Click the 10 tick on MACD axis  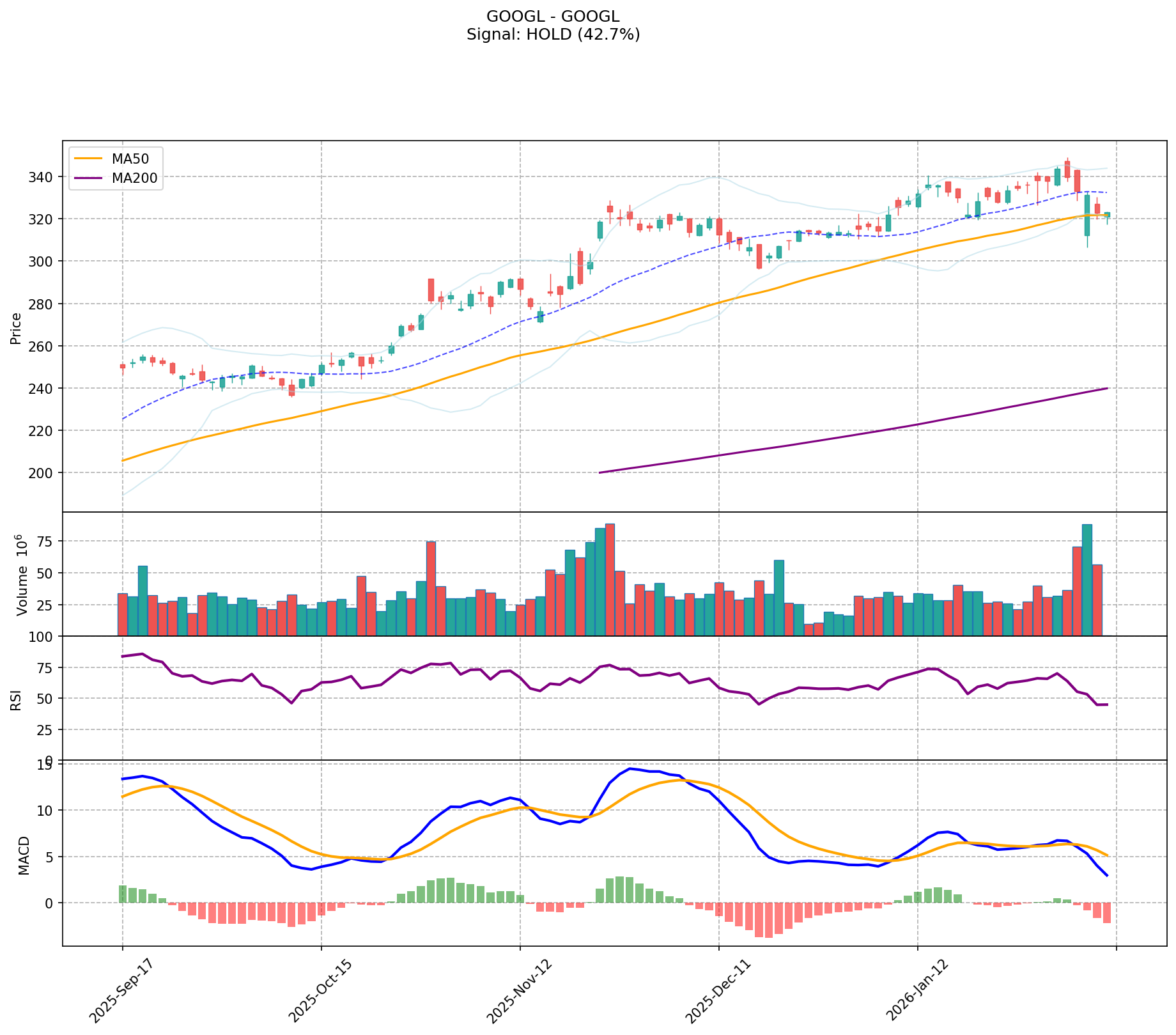coord(49,811)
